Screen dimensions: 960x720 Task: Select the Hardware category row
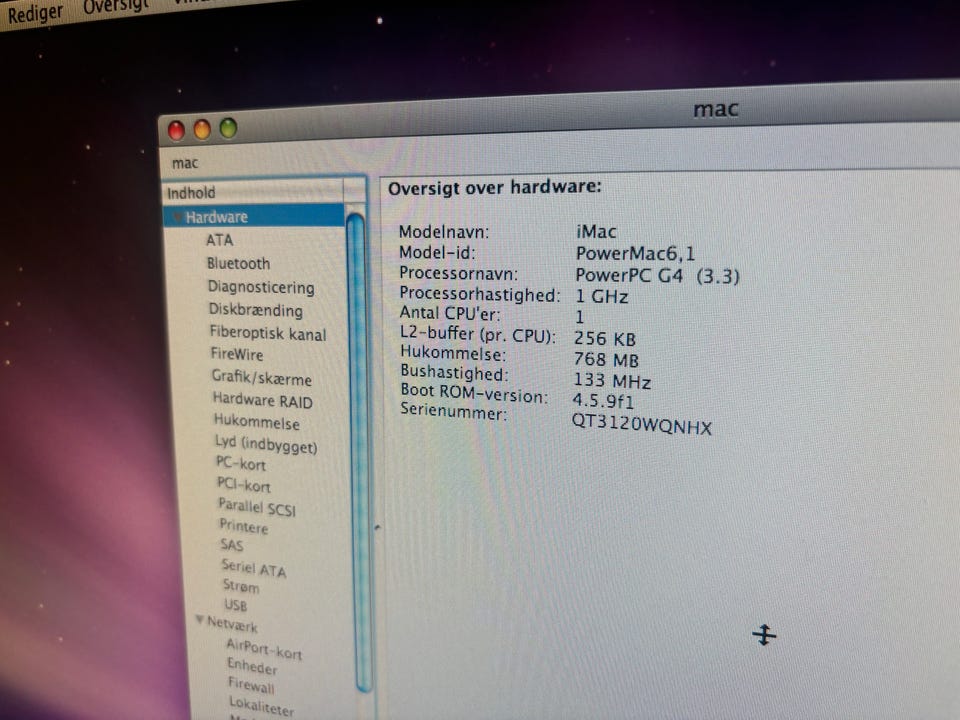(x=254, y=216)
